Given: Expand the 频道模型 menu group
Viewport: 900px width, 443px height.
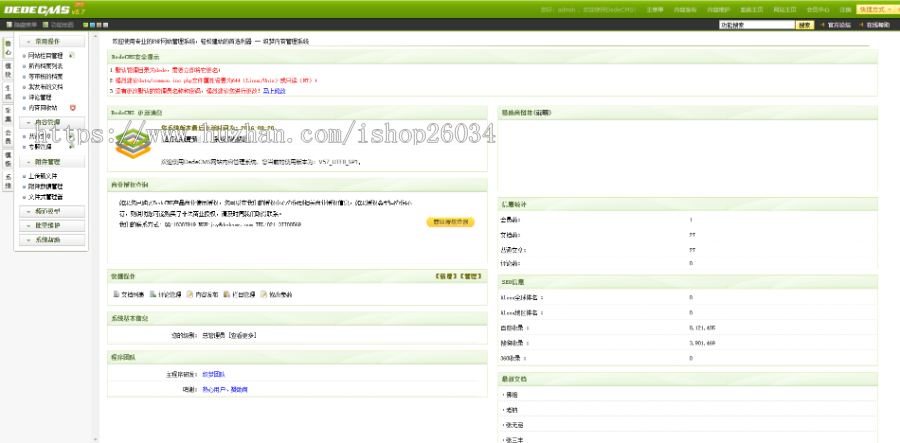Looking at the screenshot, I should pos(52,211).
